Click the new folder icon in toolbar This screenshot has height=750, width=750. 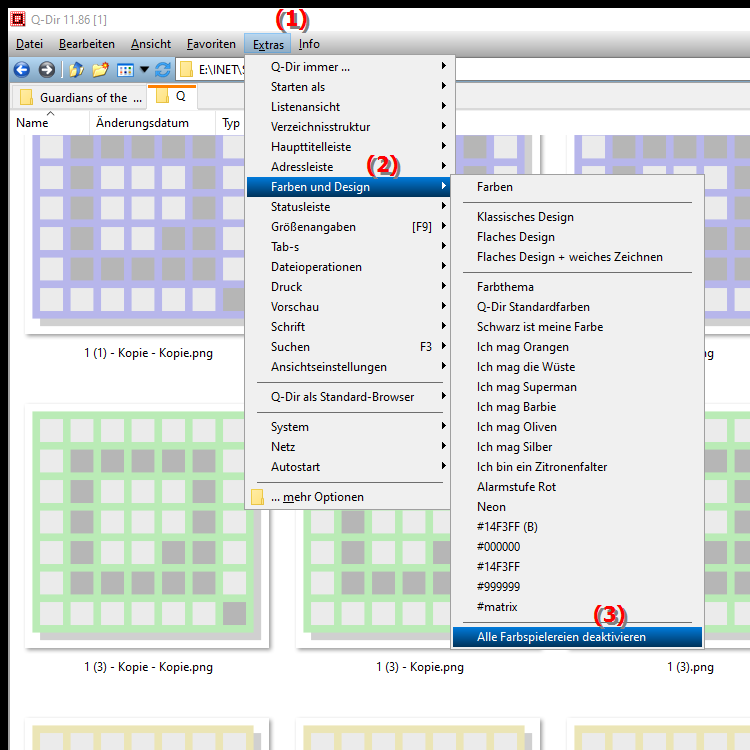[x=100, y=70]
